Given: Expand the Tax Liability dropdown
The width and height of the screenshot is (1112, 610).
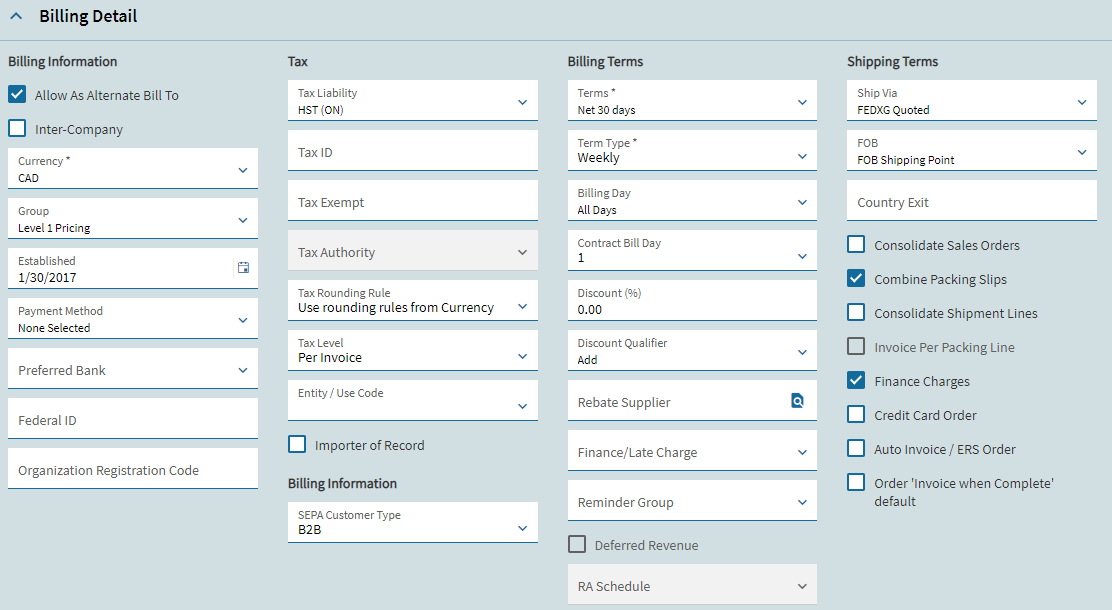Looking at the screenshot, I should click(x=522, y=101).
